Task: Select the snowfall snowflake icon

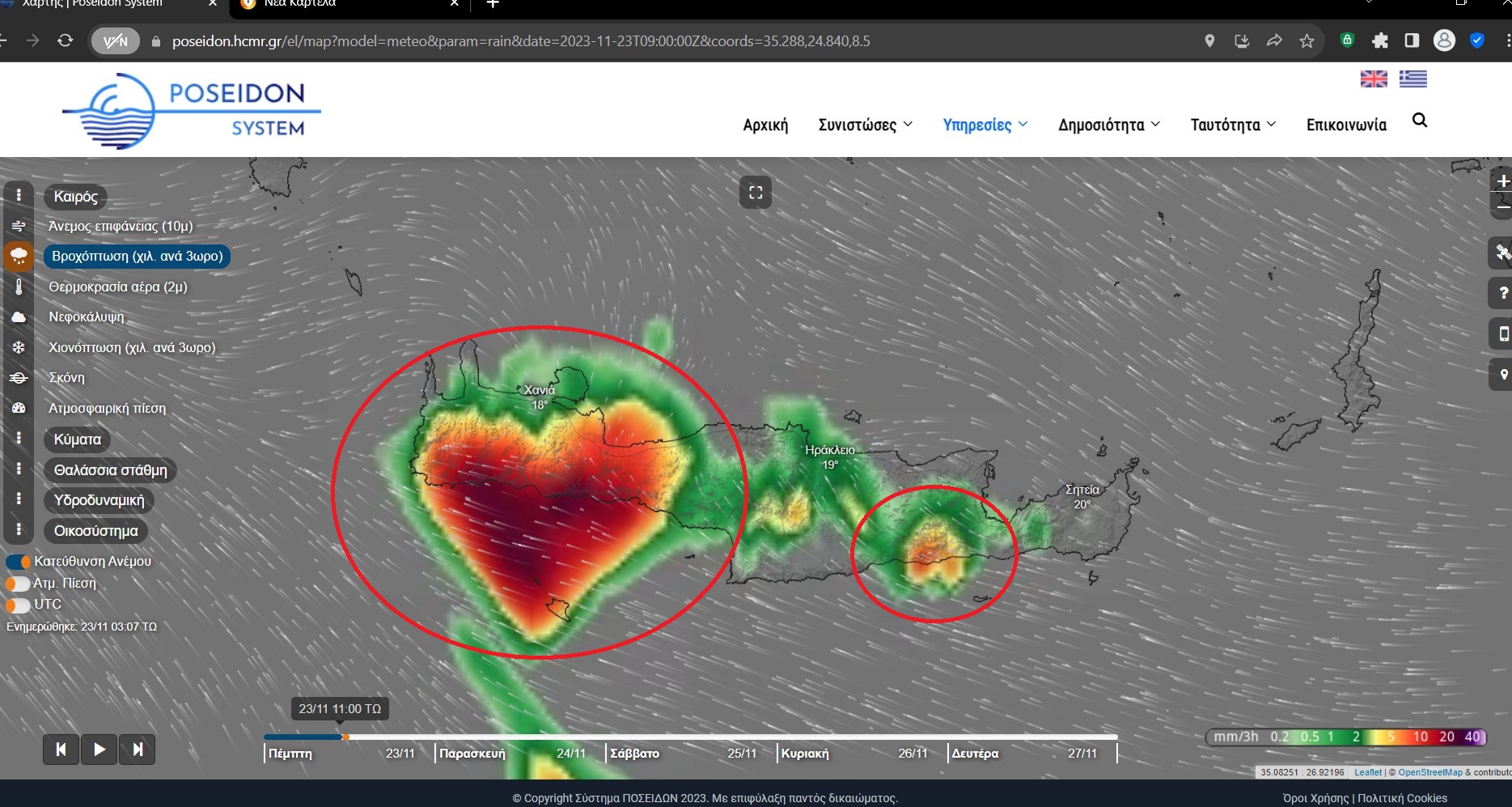Action: coord(19,347)
